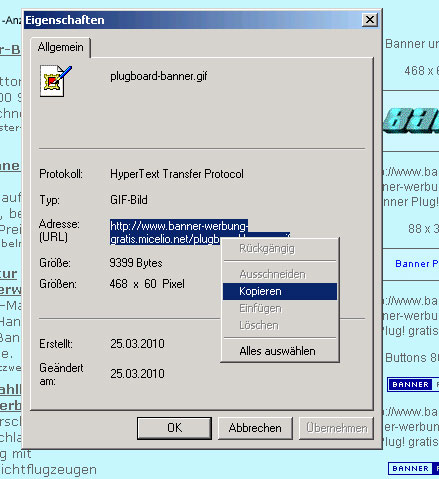Click the Banner P link in background page
The image size is (439, 479).
click(x=417, y=264)
